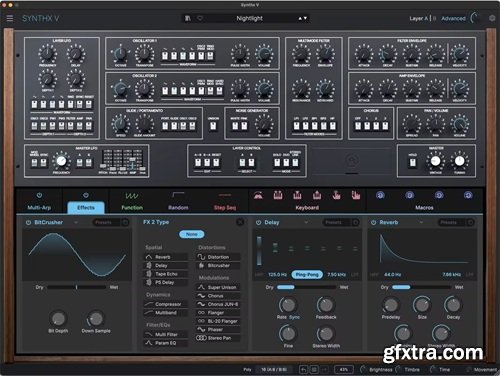The height and width of the screenshot is (376, 500).
Task: Toggle the Unison switch
Action: 213,126
